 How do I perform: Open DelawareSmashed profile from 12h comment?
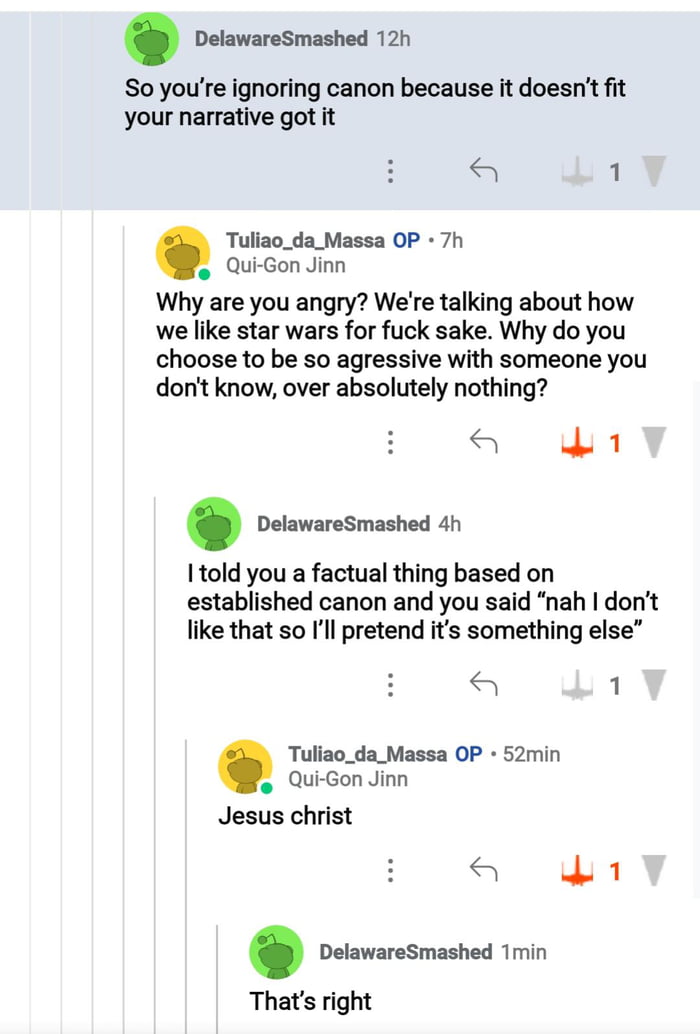pos(281,39)
